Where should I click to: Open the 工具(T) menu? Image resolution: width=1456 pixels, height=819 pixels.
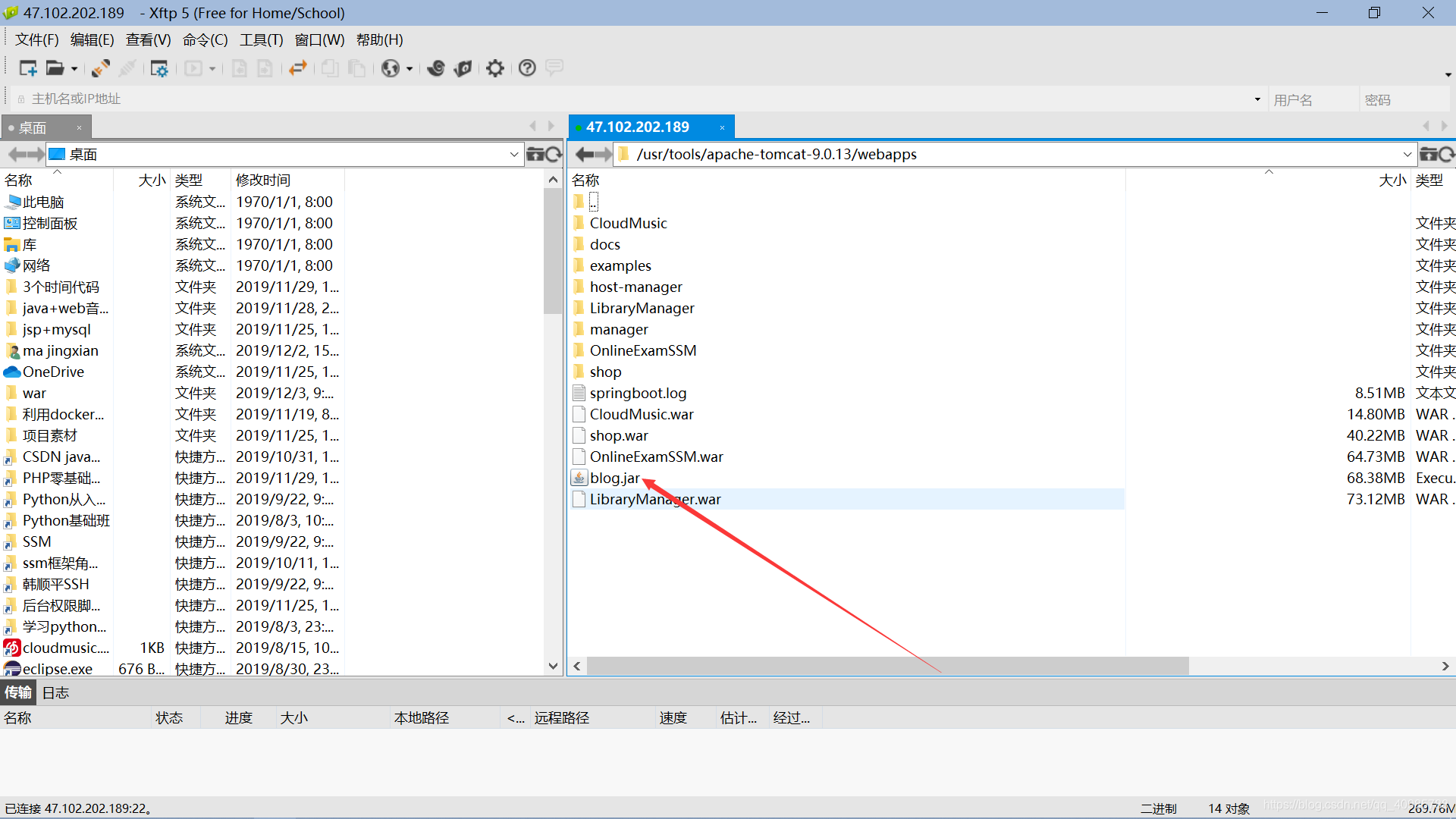coord(261,39)
